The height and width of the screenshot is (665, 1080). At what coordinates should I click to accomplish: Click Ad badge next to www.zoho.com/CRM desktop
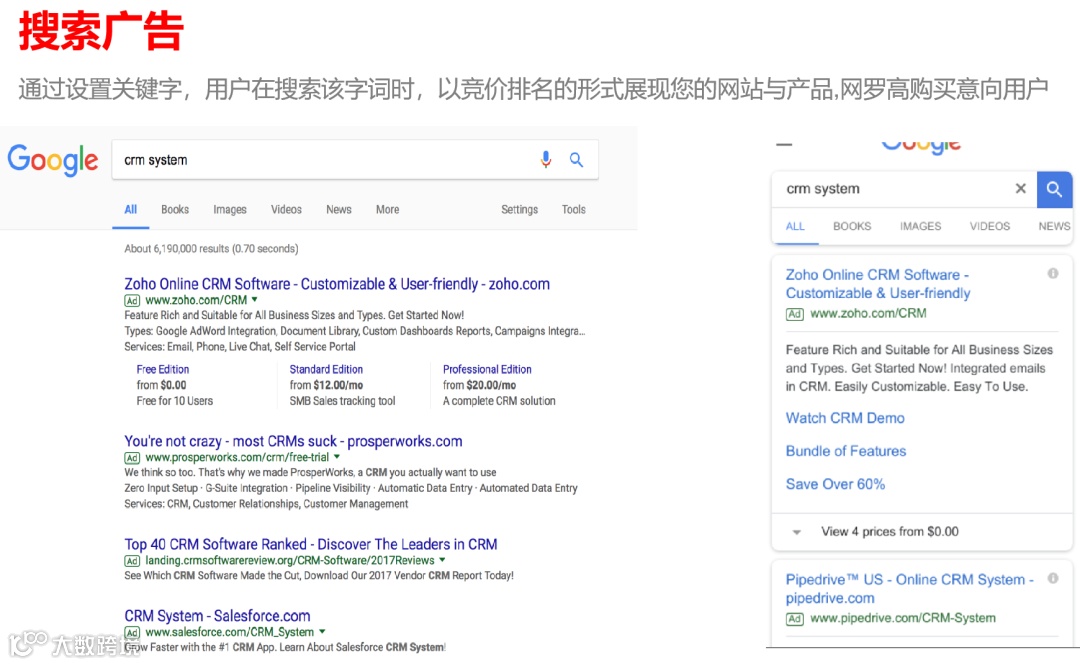tap(132, 300)
